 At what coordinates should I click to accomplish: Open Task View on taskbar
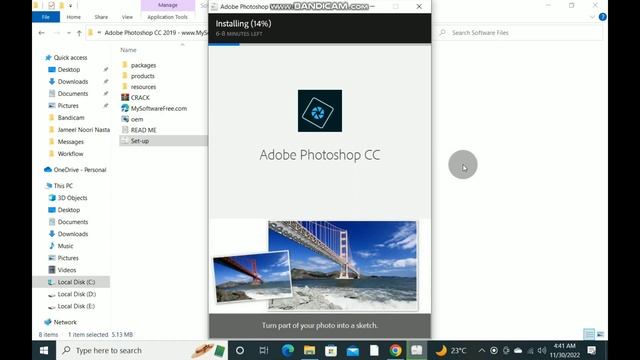[x=264, y=350]
